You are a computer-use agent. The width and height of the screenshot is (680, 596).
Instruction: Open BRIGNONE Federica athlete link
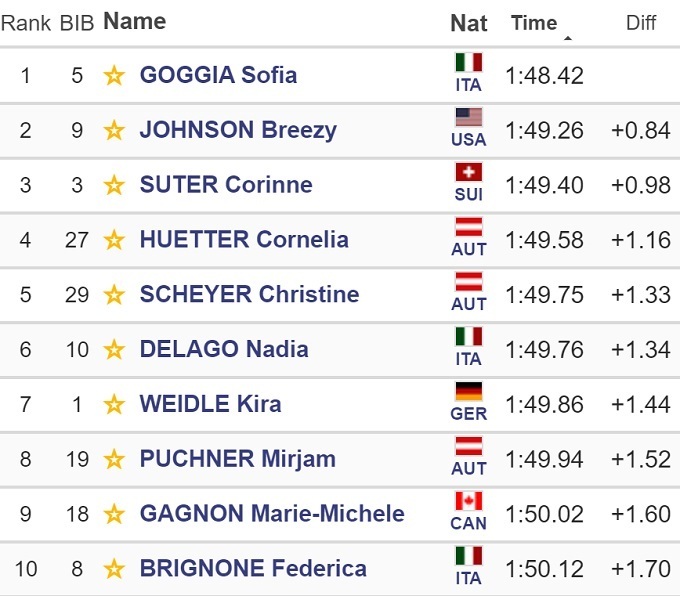tap(253, 569)
